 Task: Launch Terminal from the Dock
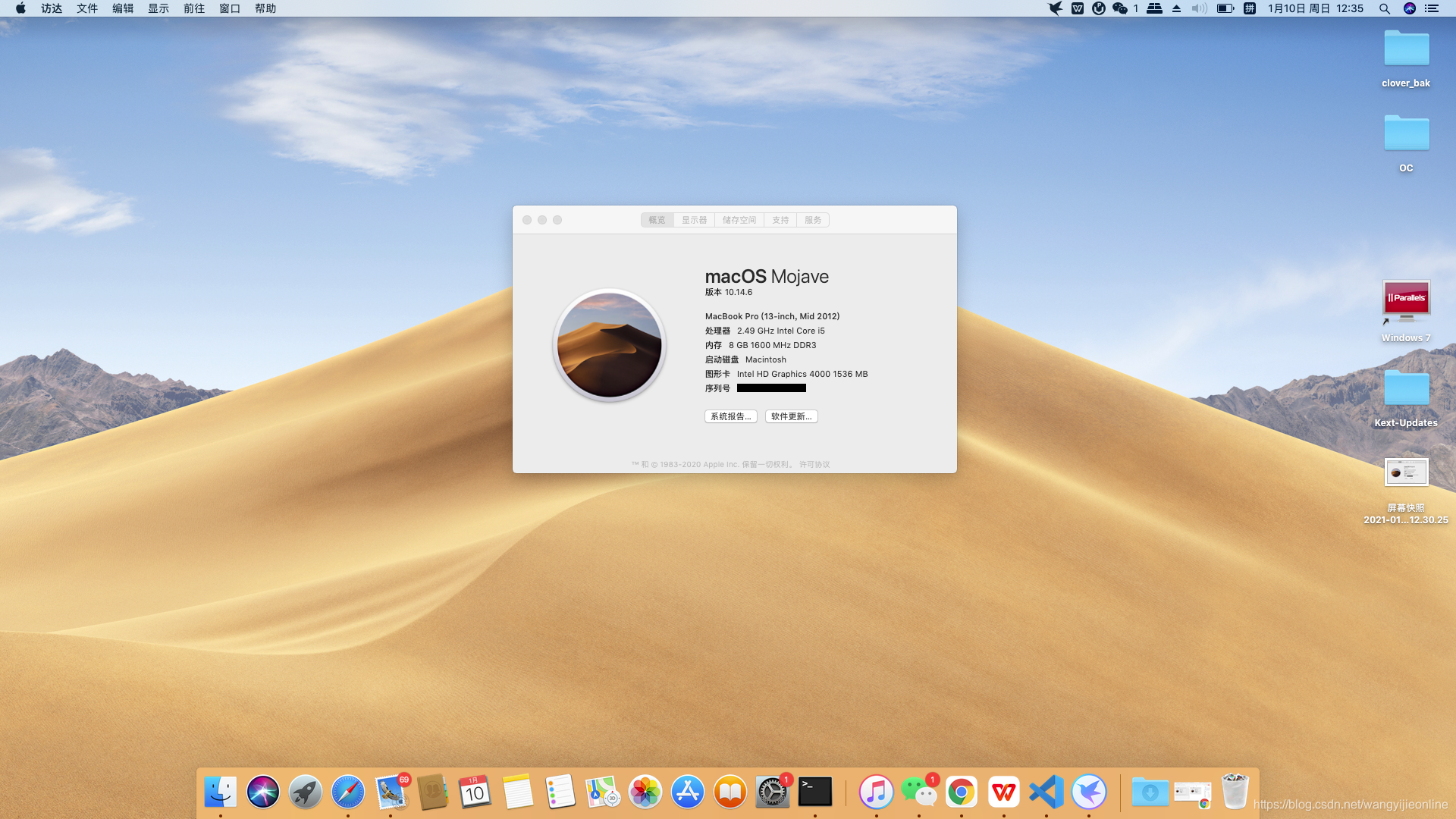click(x=815, y=792)
